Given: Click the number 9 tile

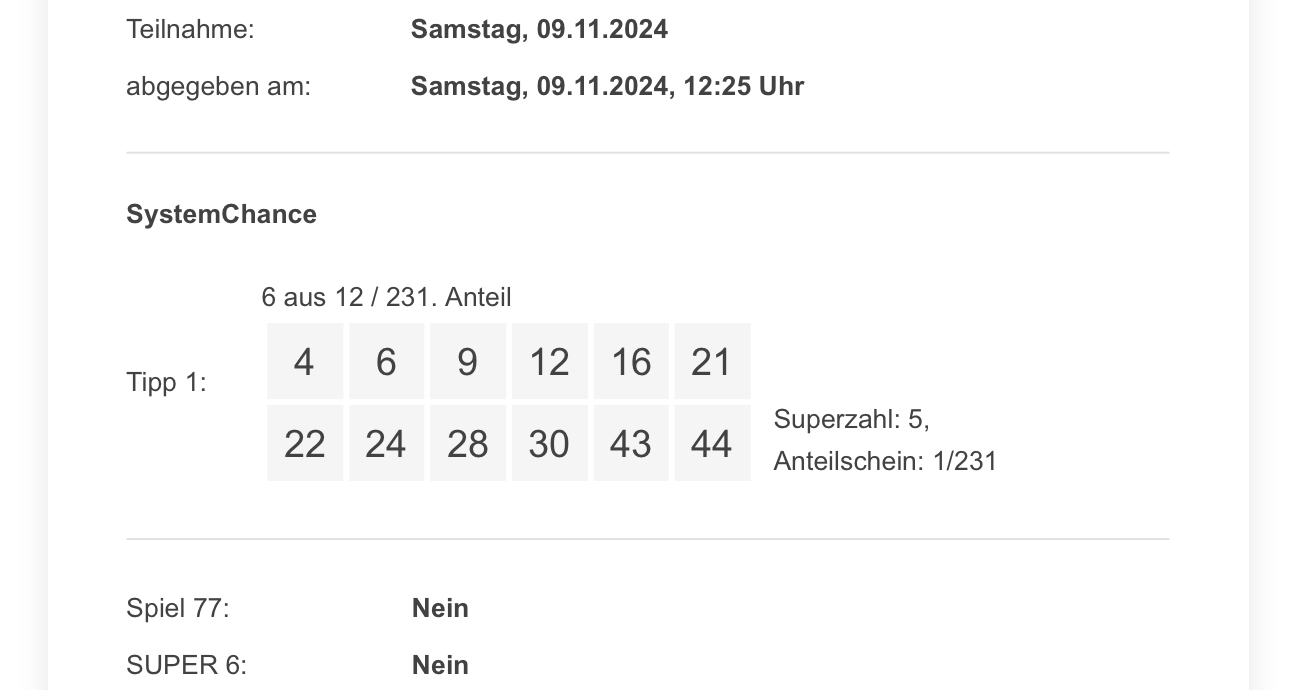Looking at the screenshot, I should click(468, 361).
